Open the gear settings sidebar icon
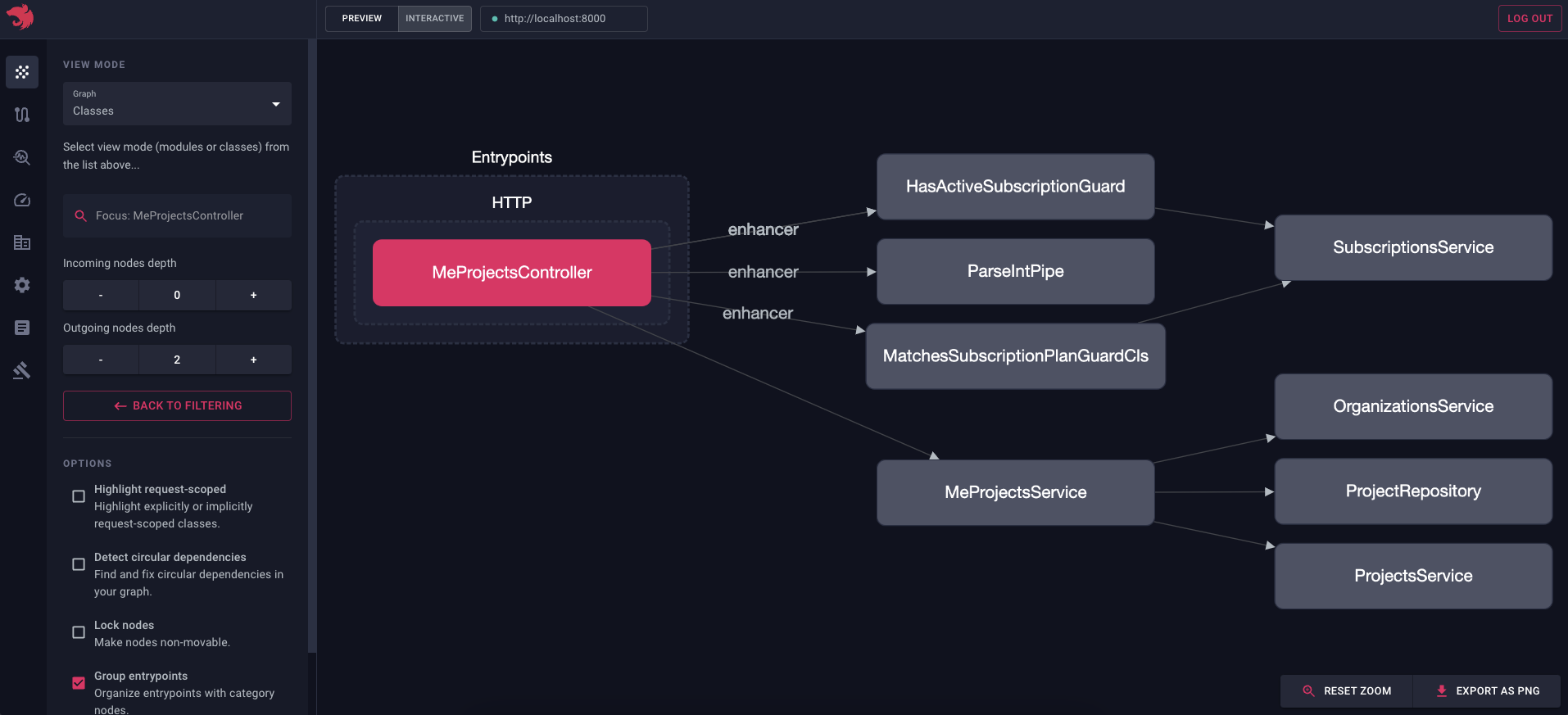 click(22, 285)
